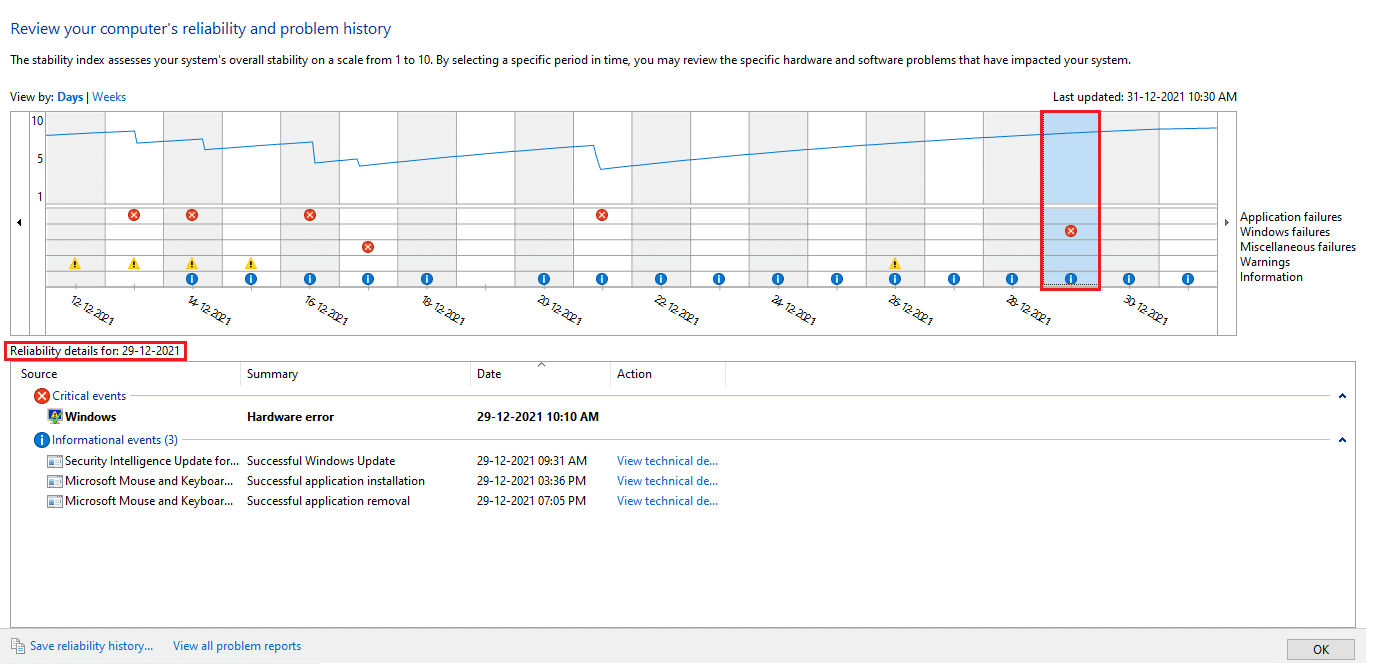Click the information icon on 31-12-2021
The width and height of the screenshot is (1378, 672).
(x=1188, y=279)
